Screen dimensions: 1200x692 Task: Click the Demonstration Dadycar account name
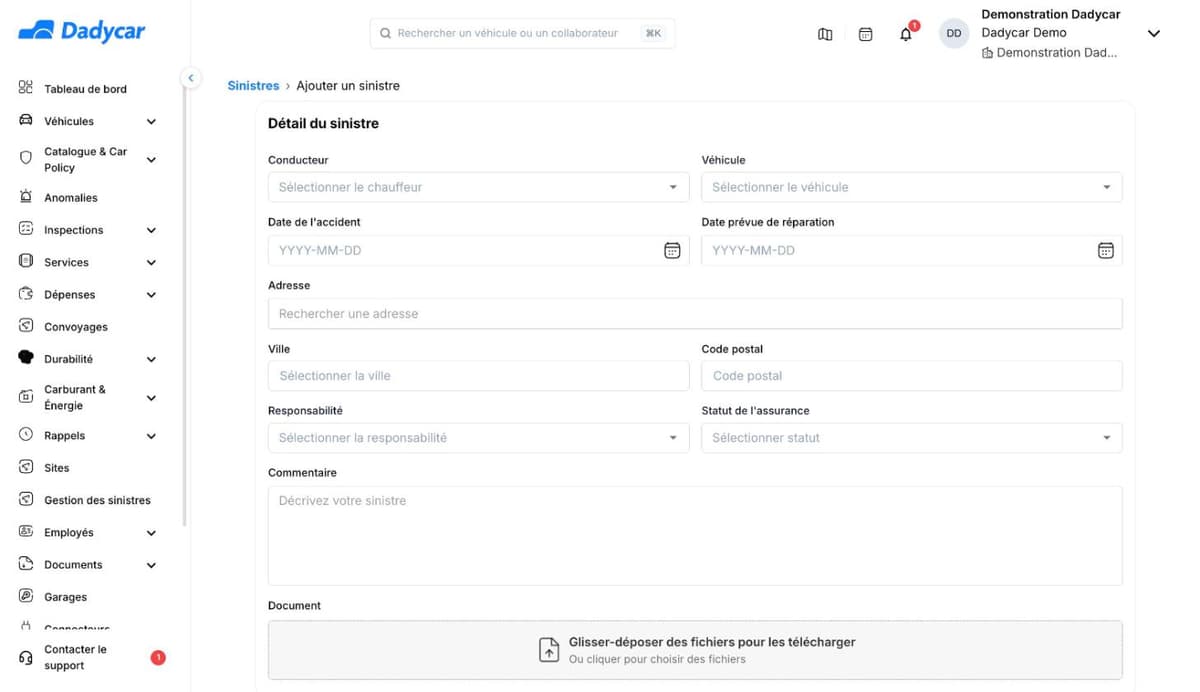click(x=1051, y=14)
